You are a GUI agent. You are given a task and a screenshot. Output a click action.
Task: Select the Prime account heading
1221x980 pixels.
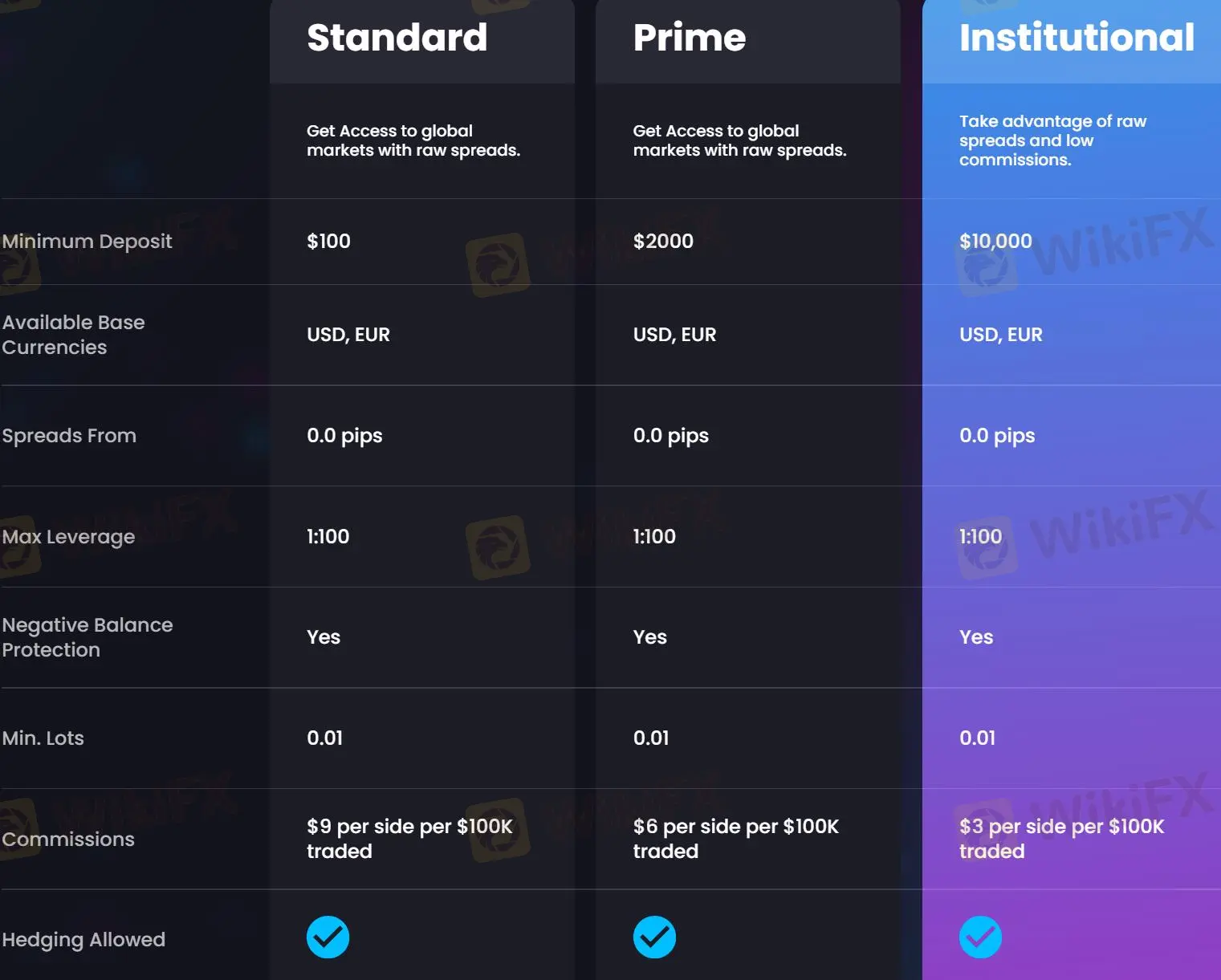(689, 38)
